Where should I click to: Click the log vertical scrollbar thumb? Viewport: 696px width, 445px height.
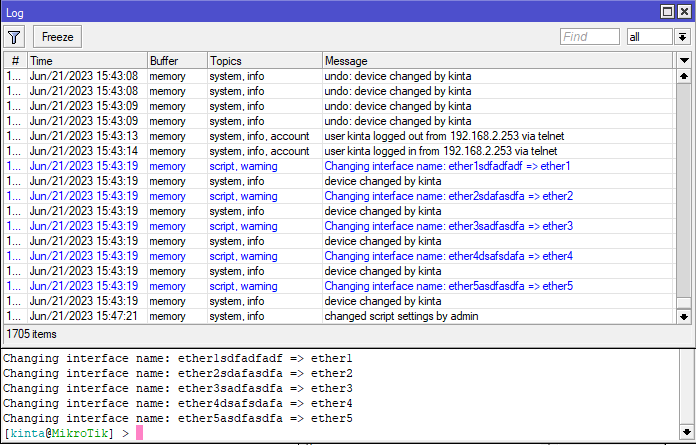point(684,303)
